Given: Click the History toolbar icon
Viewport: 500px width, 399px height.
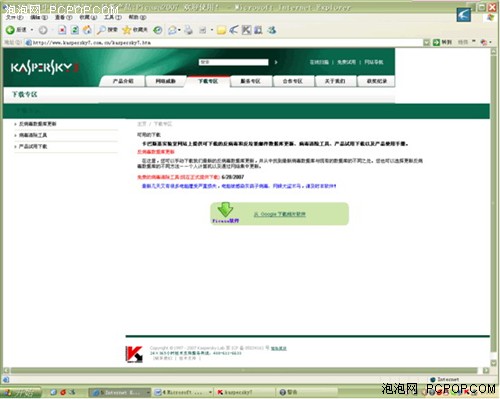Looking at the screenshot, I should coord(158,30).
